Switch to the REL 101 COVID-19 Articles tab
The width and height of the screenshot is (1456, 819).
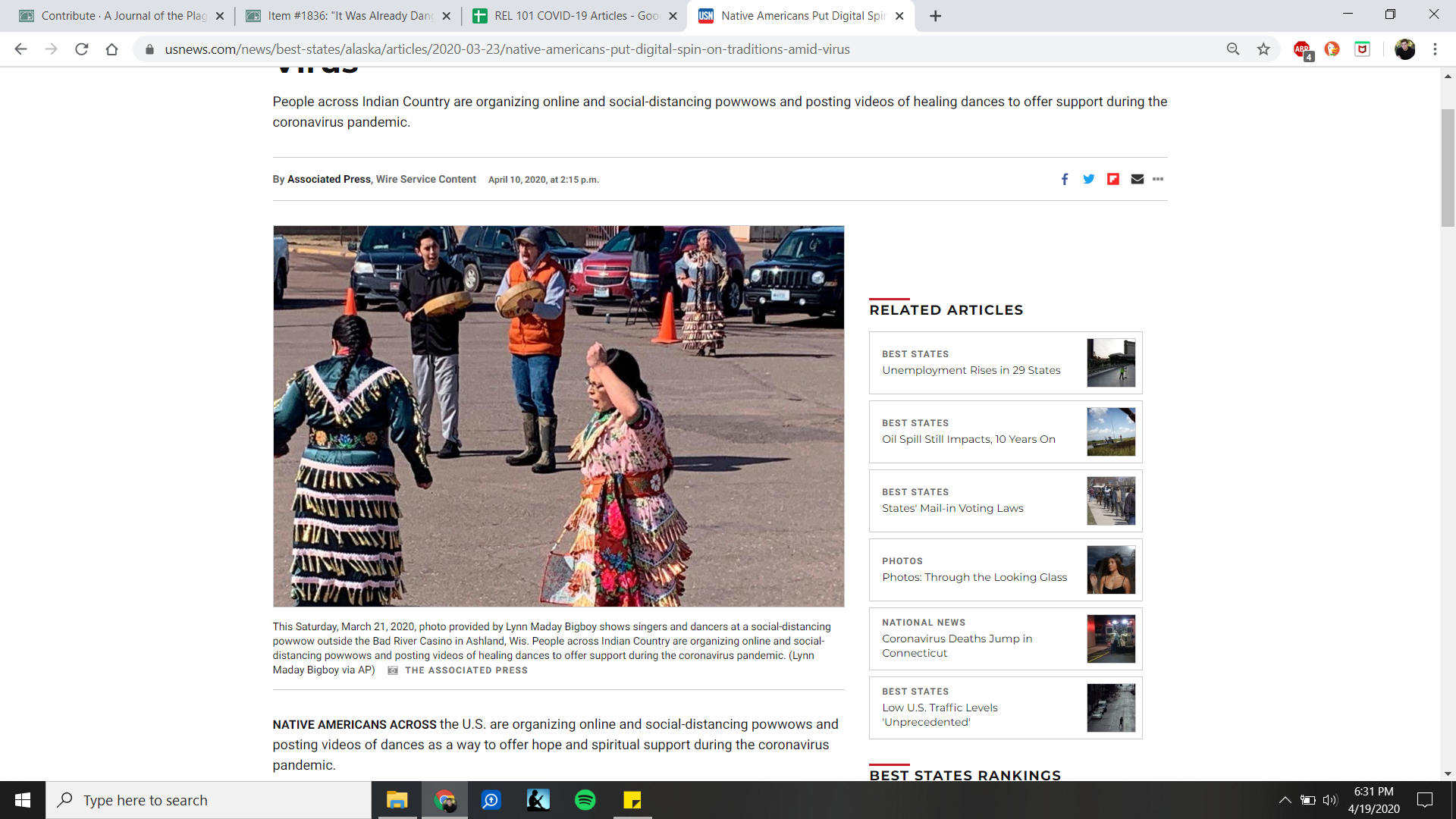coord(575,16)
